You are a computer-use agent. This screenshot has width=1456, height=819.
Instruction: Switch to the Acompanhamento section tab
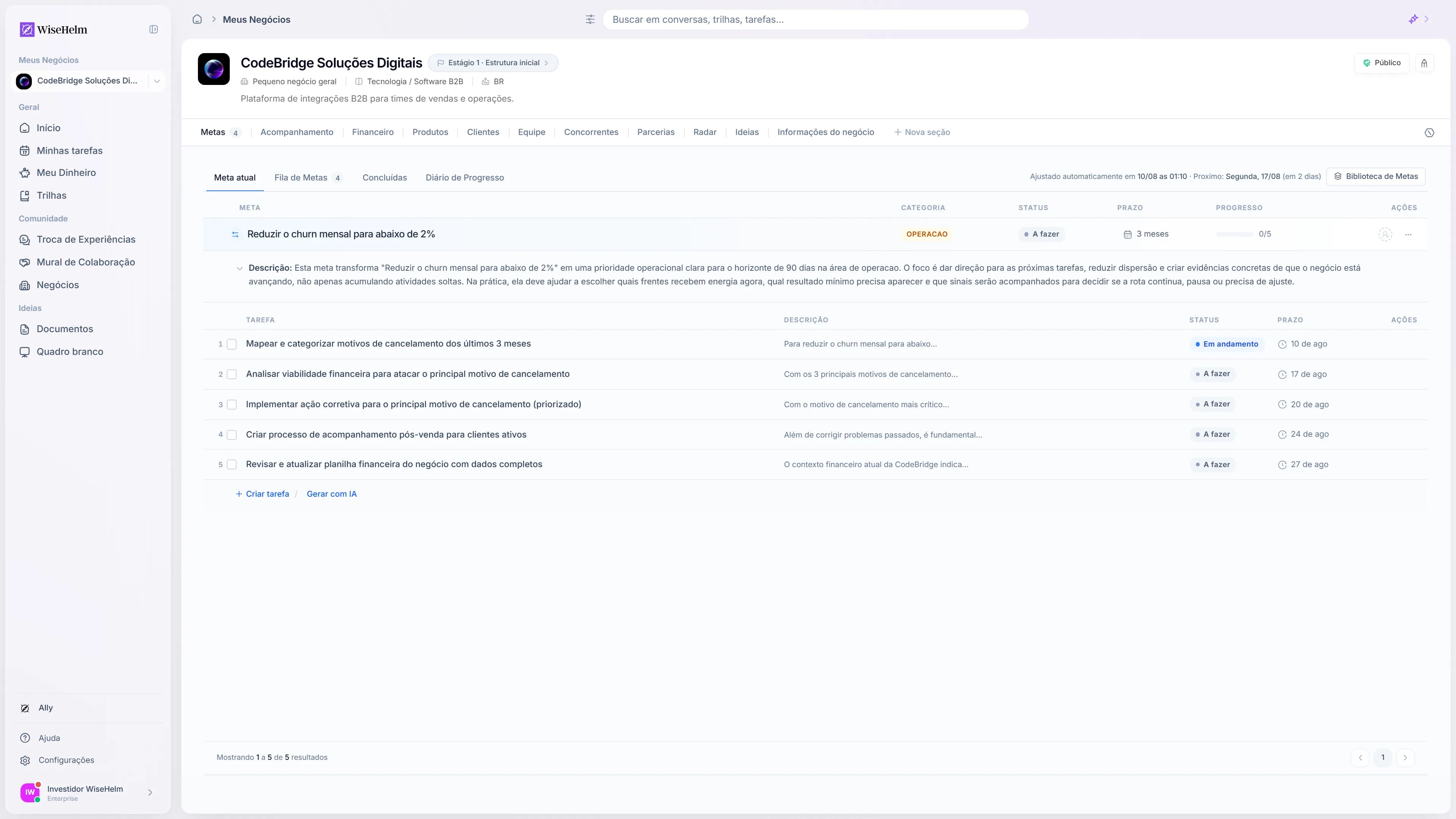coord(297,132)
